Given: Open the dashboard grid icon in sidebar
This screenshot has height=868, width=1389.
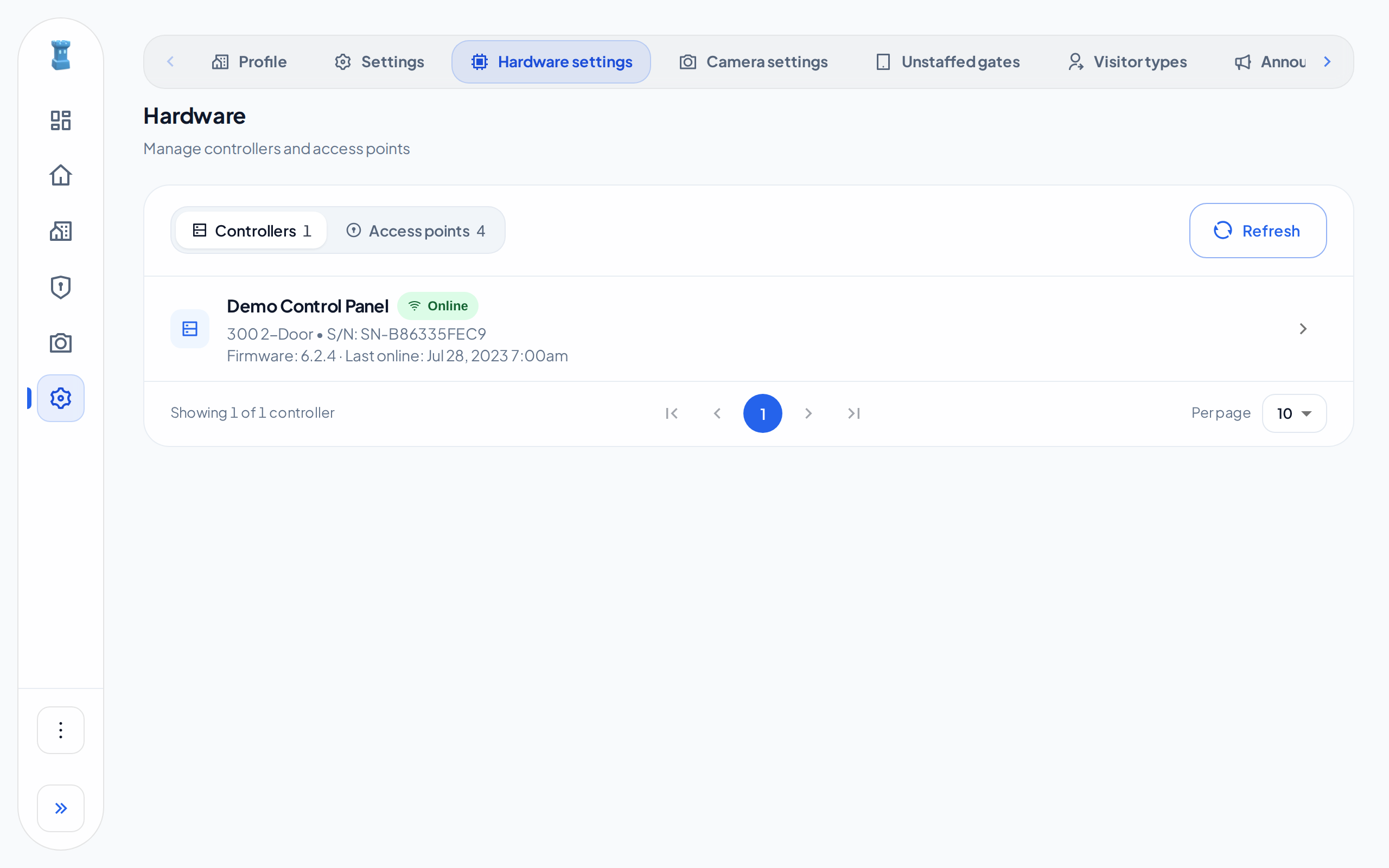Looking at the screenshot, I should (60, 120).
